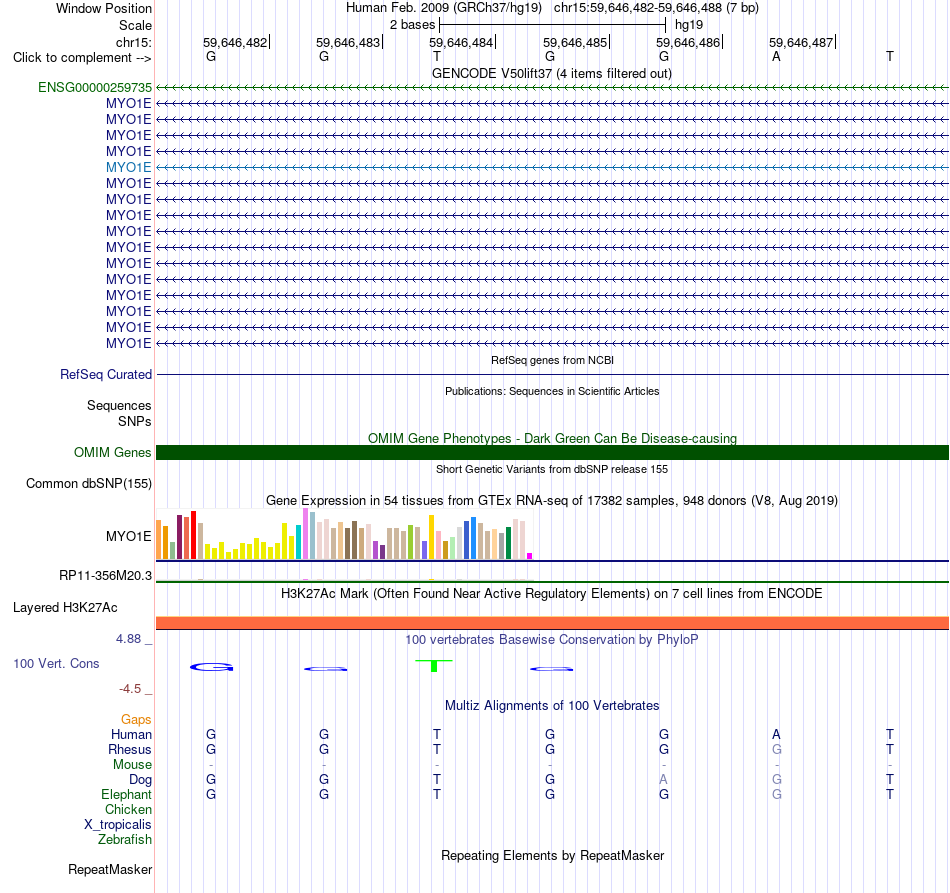The height and width of the screenshot is (893, 950).
Task: Click the 100 Vert. Cons label
Action: coord(56,663)
